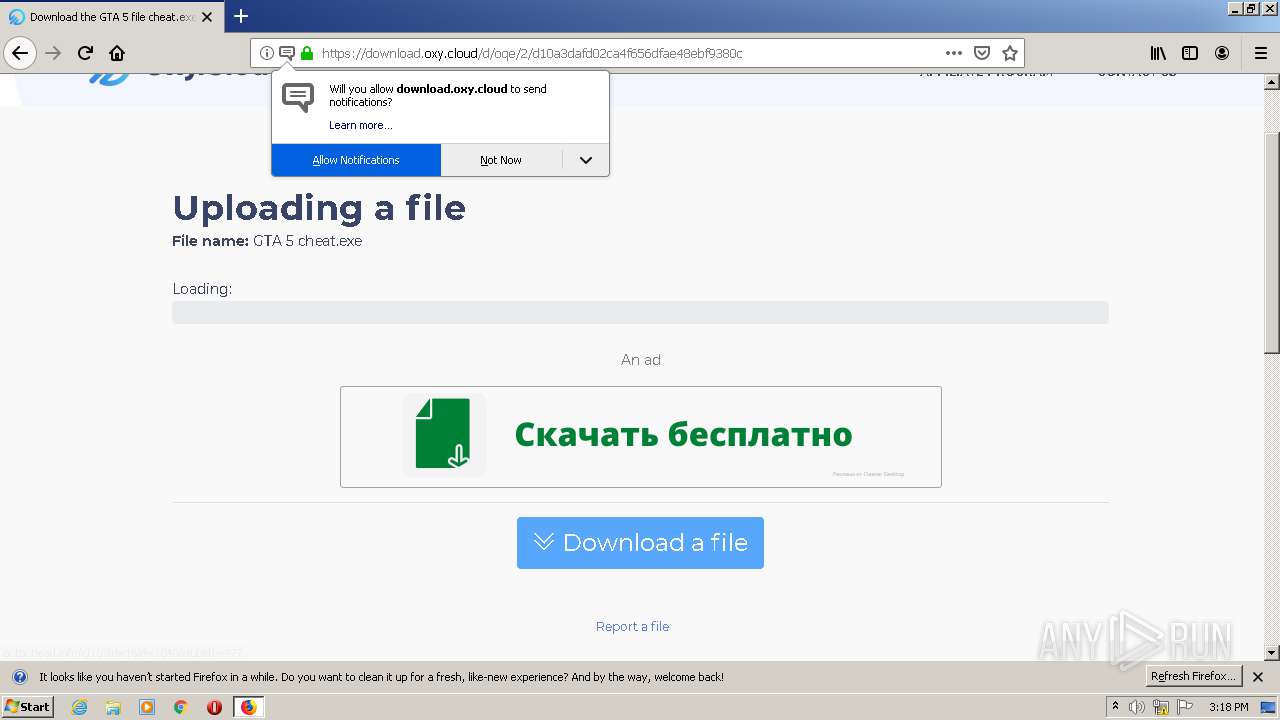Screen dimensions: 1280x720
Task: Open the Windows Start menu
Action: 27,707
